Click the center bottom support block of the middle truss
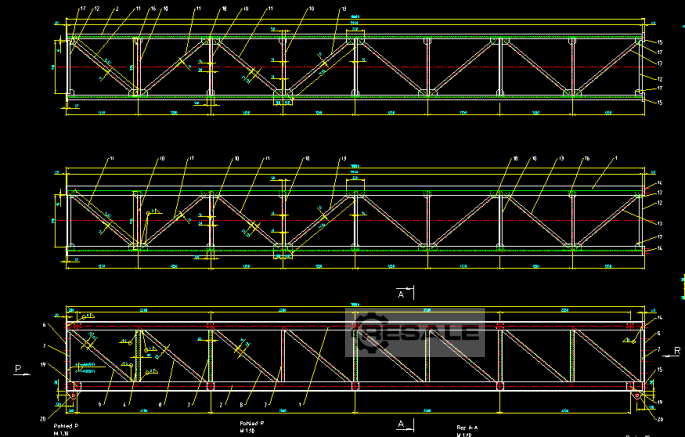This screenshot has height=437, width=685. pyautogui.click(x=283, y=248)
